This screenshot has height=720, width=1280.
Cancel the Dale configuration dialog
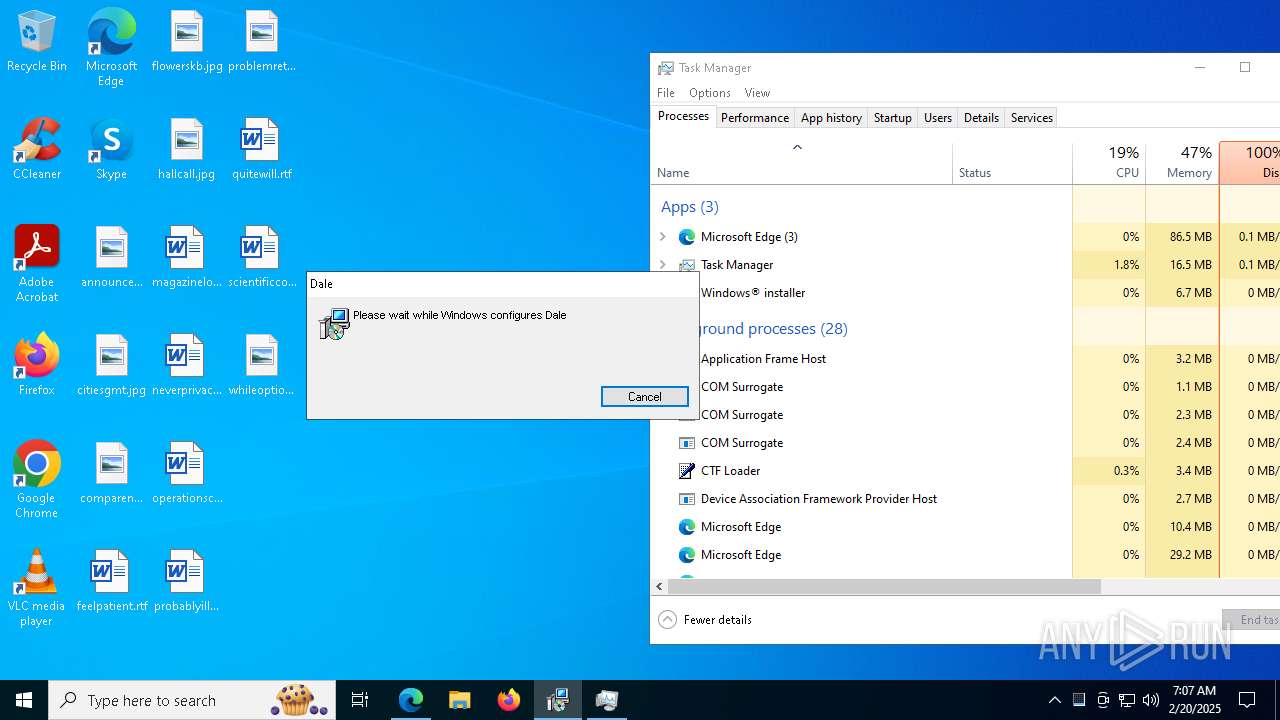pos(645,397)
